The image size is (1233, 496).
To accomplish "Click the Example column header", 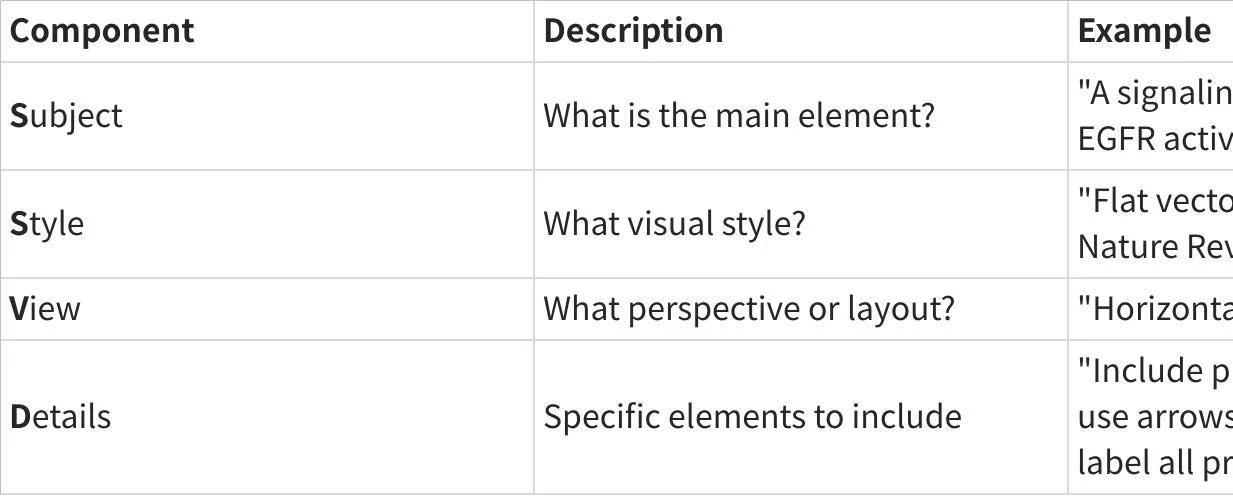I will 1144,30.
